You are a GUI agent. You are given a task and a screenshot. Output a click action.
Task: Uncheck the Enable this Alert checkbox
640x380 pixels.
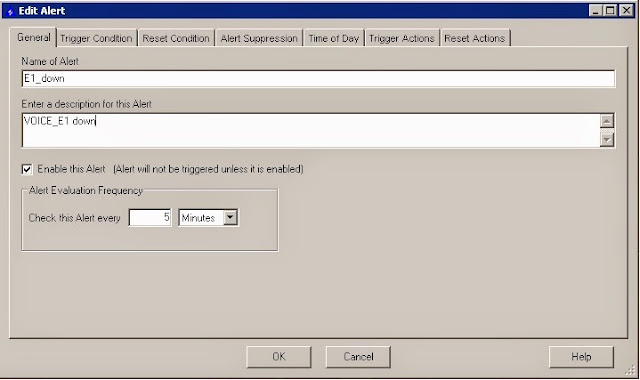[x=27, y=169]
